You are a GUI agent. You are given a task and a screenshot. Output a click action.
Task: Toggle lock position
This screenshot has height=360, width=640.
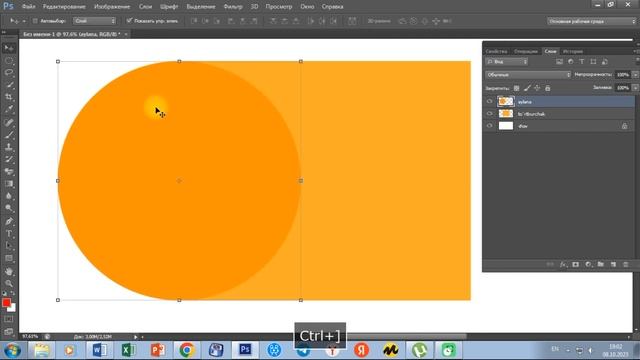(537, 88)
